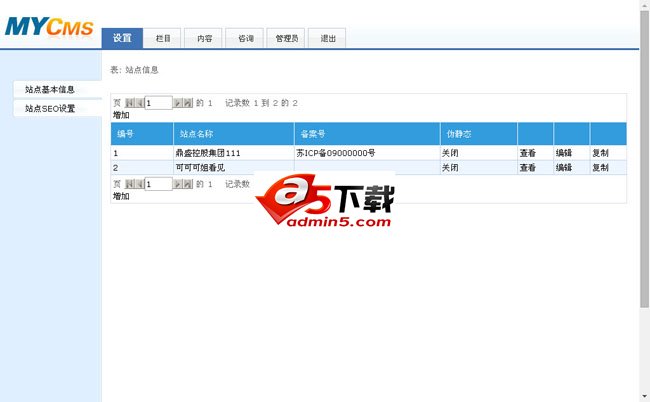
Task: Go to first page in bottom pager
Action: click(129, 184)
